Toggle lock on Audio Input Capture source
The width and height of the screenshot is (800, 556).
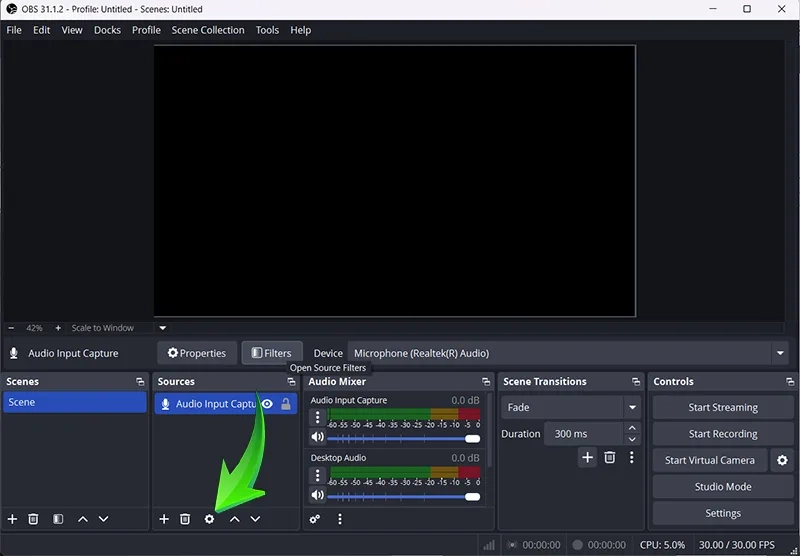click(x=286, y=404)
